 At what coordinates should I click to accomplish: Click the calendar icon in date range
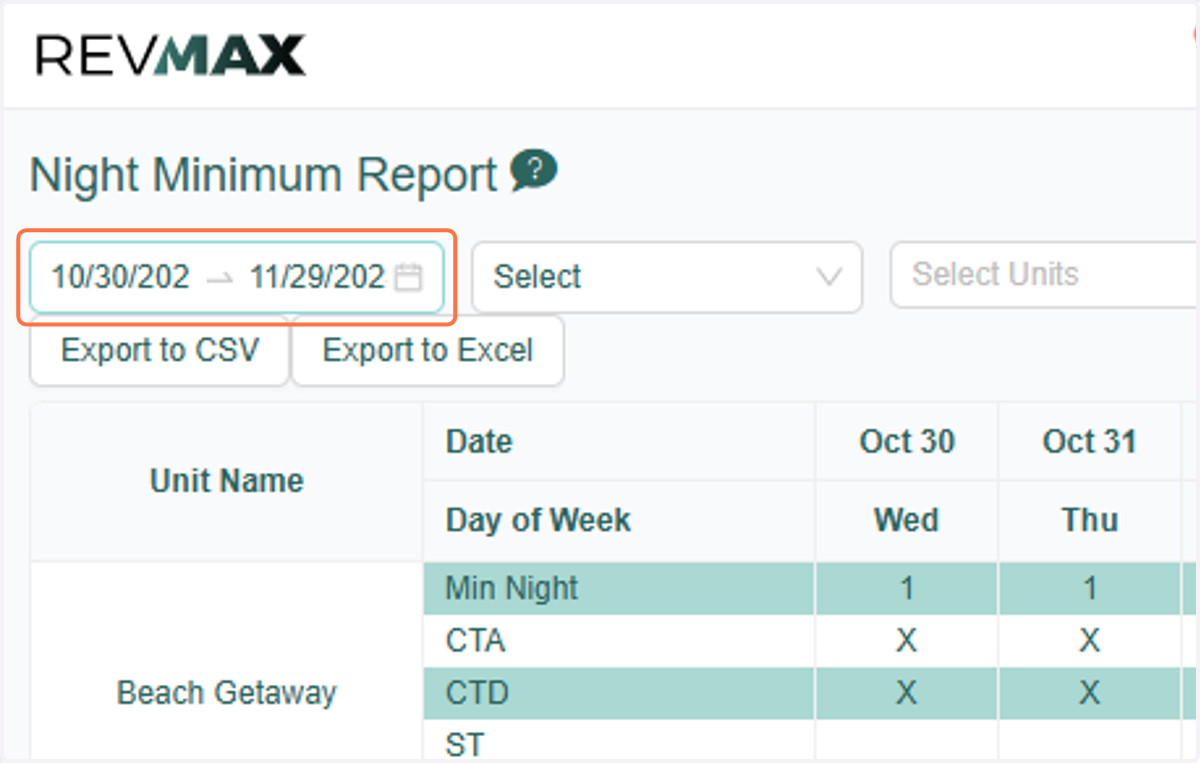[408, 277]
